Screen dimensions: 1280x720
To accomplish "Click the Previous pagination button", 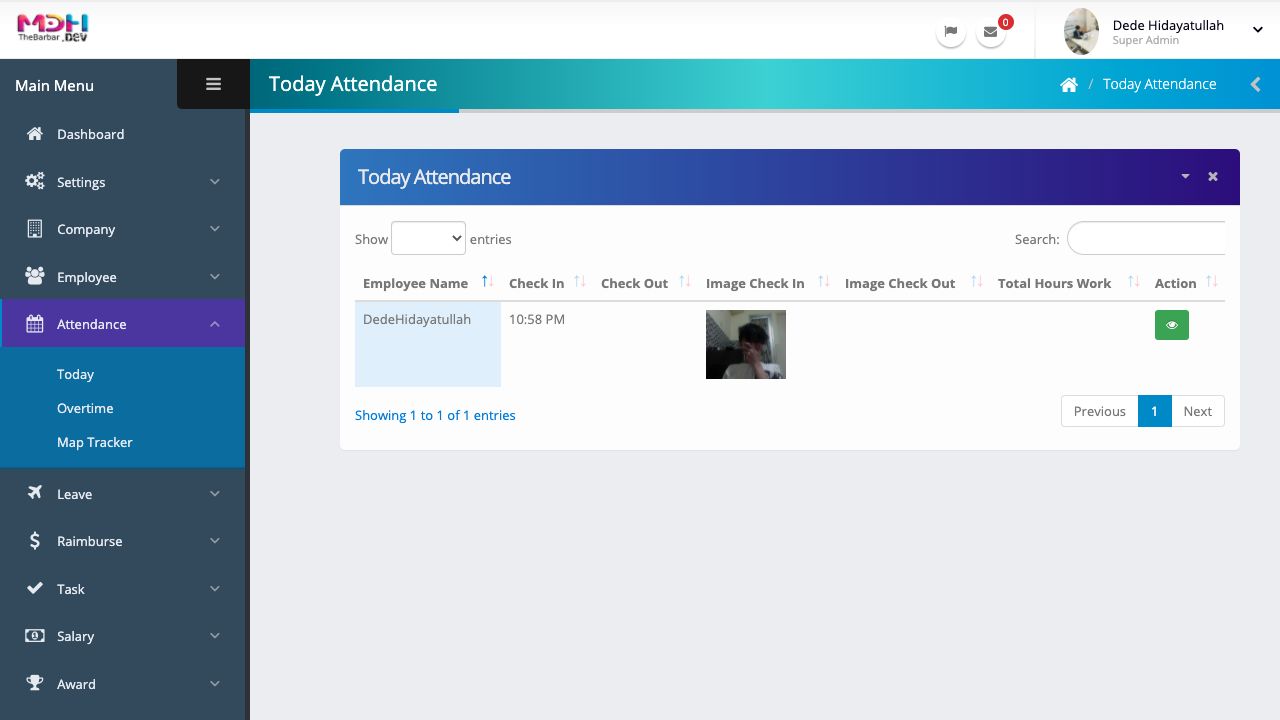I will (1099, 411).
